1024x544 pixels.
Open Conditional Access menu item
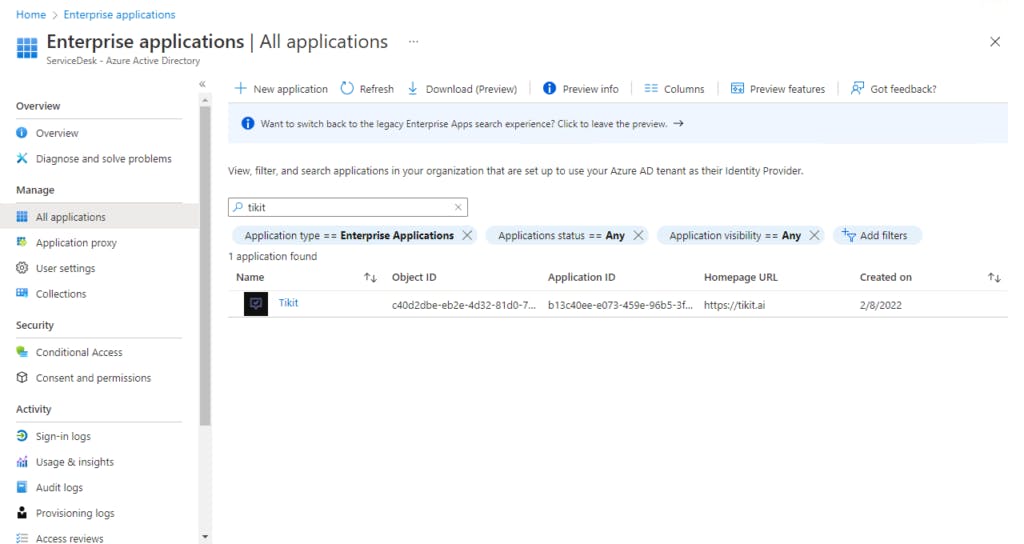point(79,352)
